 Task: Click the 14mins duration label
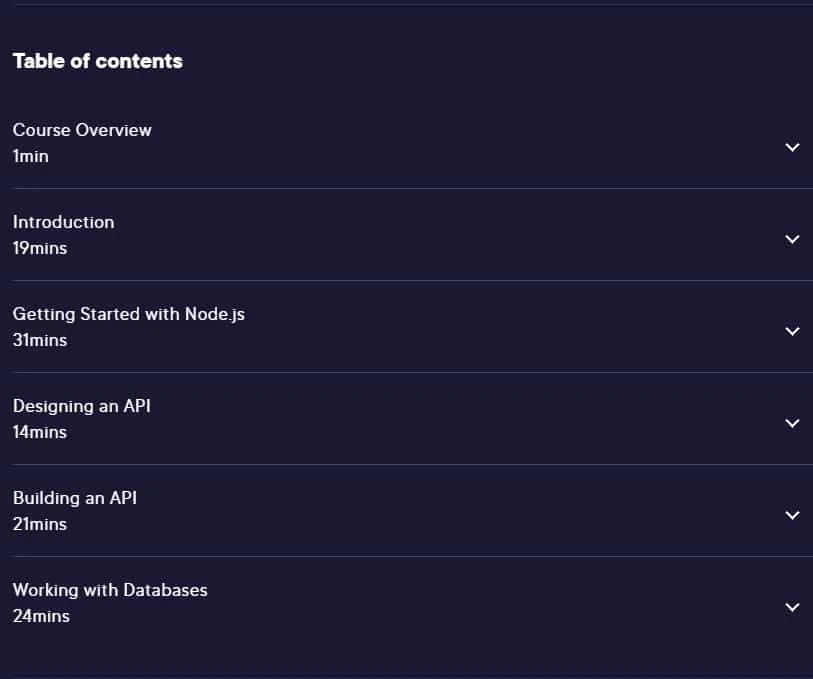(x=40, y=432)
